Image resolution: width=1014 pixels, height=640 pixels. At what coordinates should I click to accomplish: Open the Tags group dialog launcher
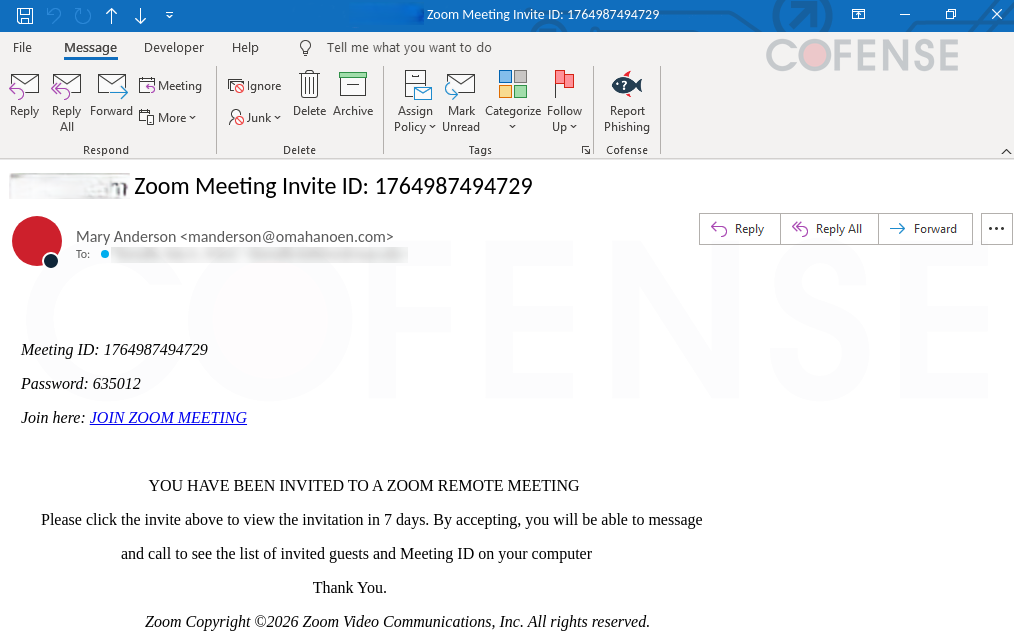pos(586,150)
